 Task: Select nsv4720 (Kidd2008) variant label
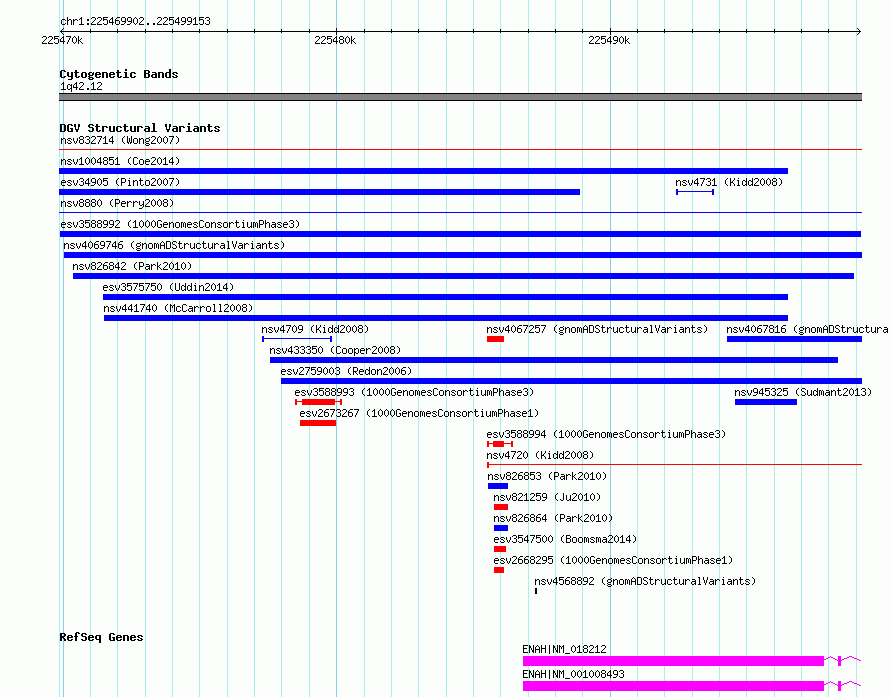click(540, 455)
